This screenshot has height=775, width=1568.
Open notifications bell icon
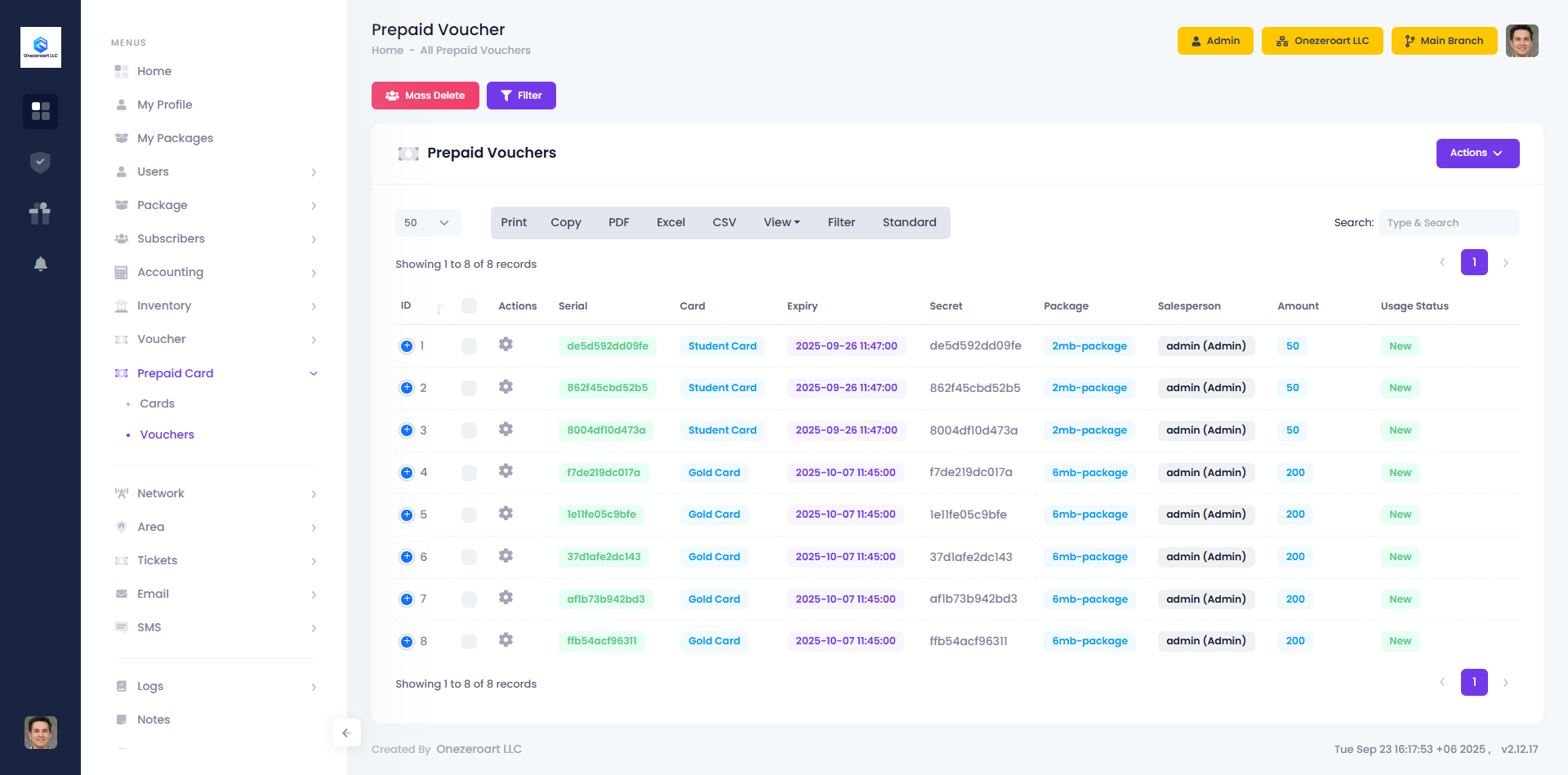[x=40, y=264]
